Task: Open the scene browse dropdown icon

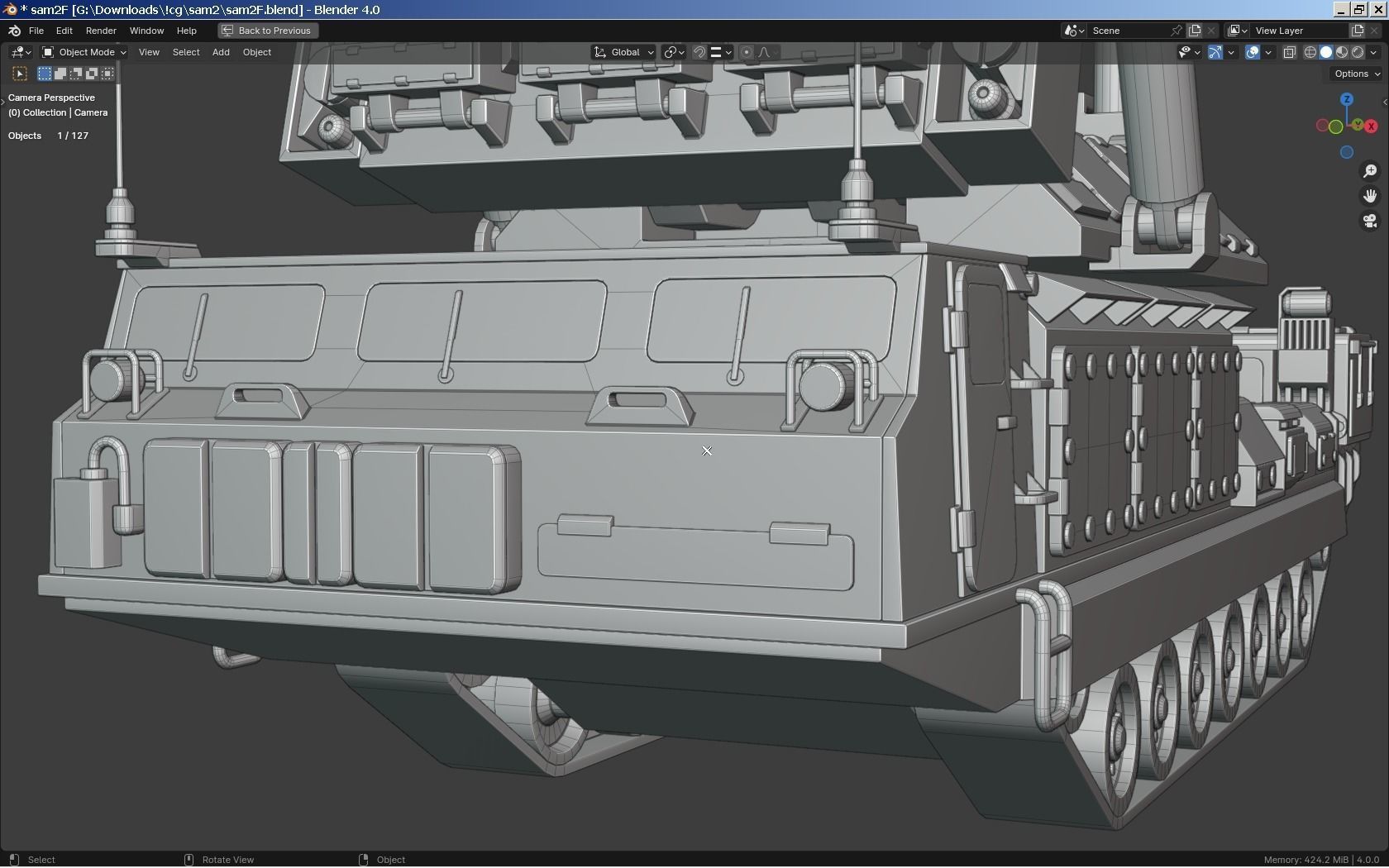Action: [x=1074, y=31]
